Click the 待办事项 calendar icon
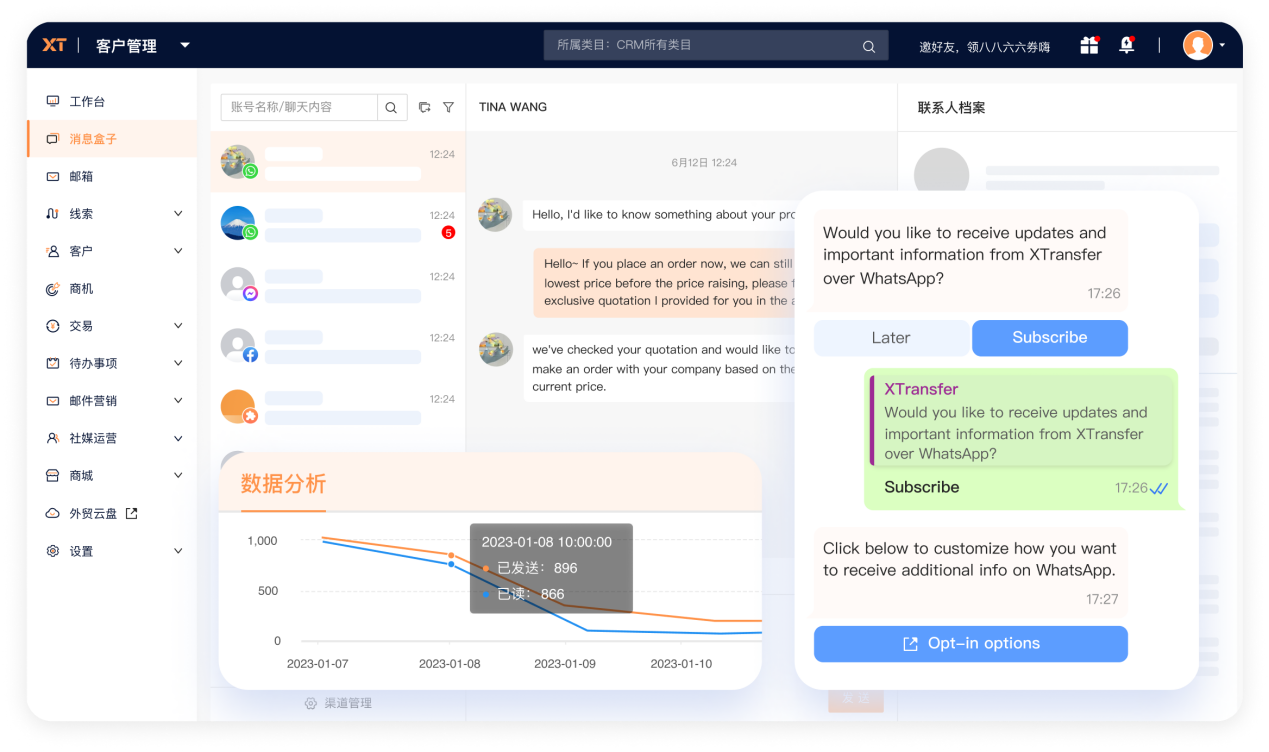1269x752 pixels. (x=53, y=363)
